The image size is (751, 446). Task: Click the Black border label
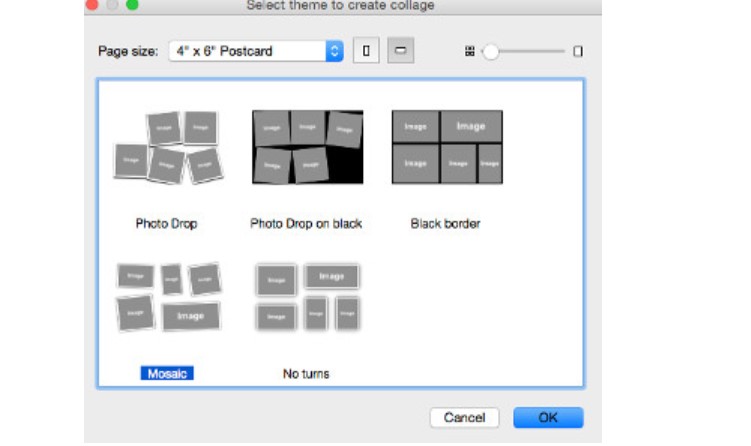[x=445, y=224]
